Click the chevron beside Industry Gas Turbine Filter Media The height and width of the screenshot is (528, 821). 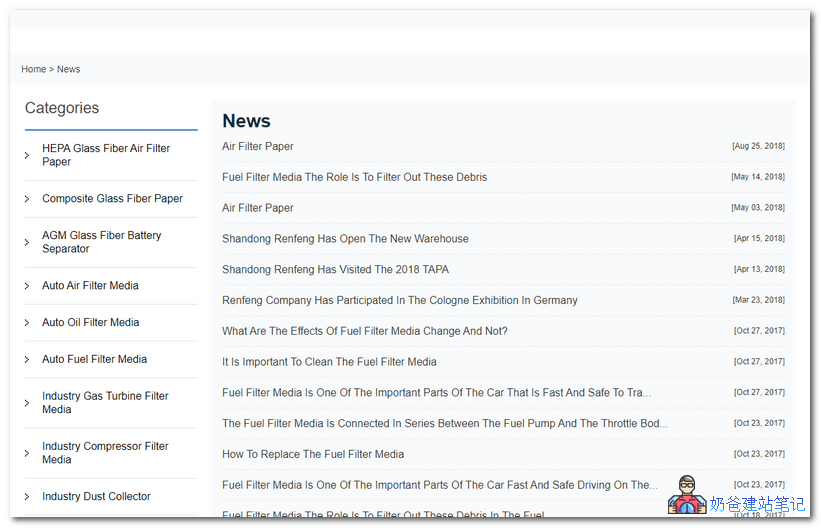click(x=27, y=403)
